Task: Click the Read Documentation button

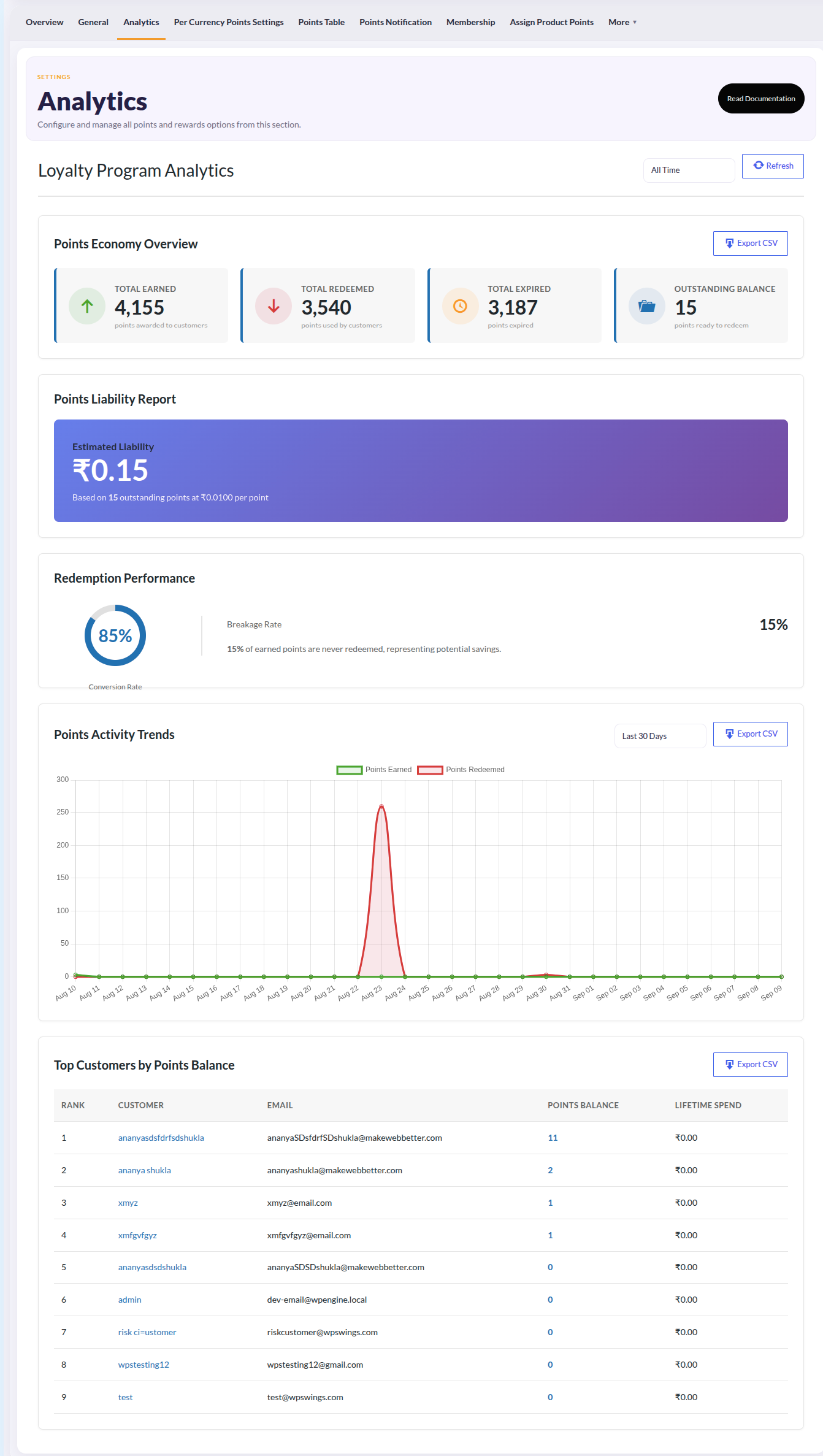Action: 761,99
